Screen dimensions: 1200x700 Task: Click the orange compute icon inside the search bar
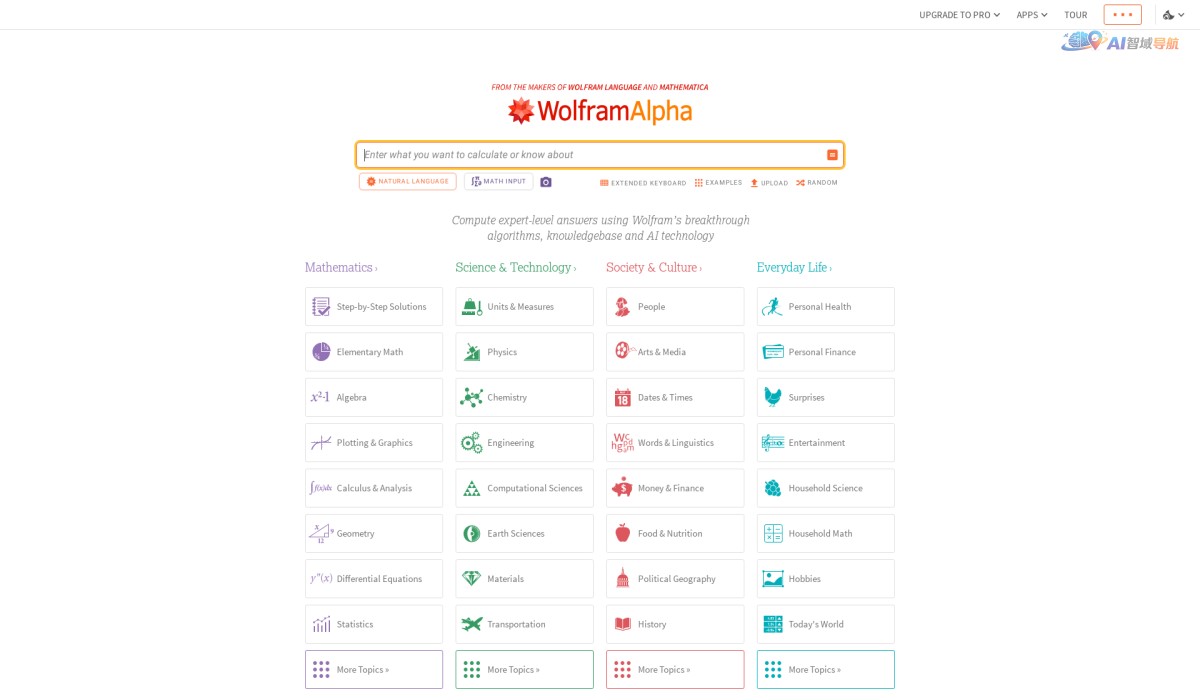pos(831,155)
